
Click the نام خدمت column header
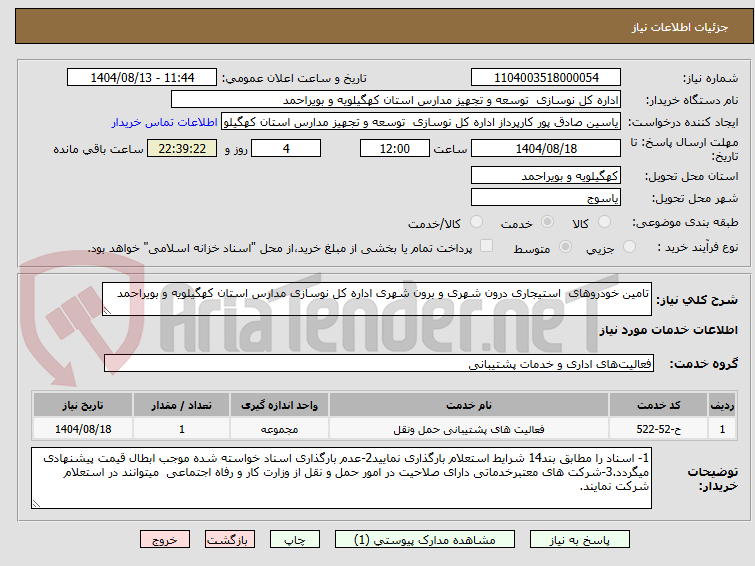tap(469, 405)
